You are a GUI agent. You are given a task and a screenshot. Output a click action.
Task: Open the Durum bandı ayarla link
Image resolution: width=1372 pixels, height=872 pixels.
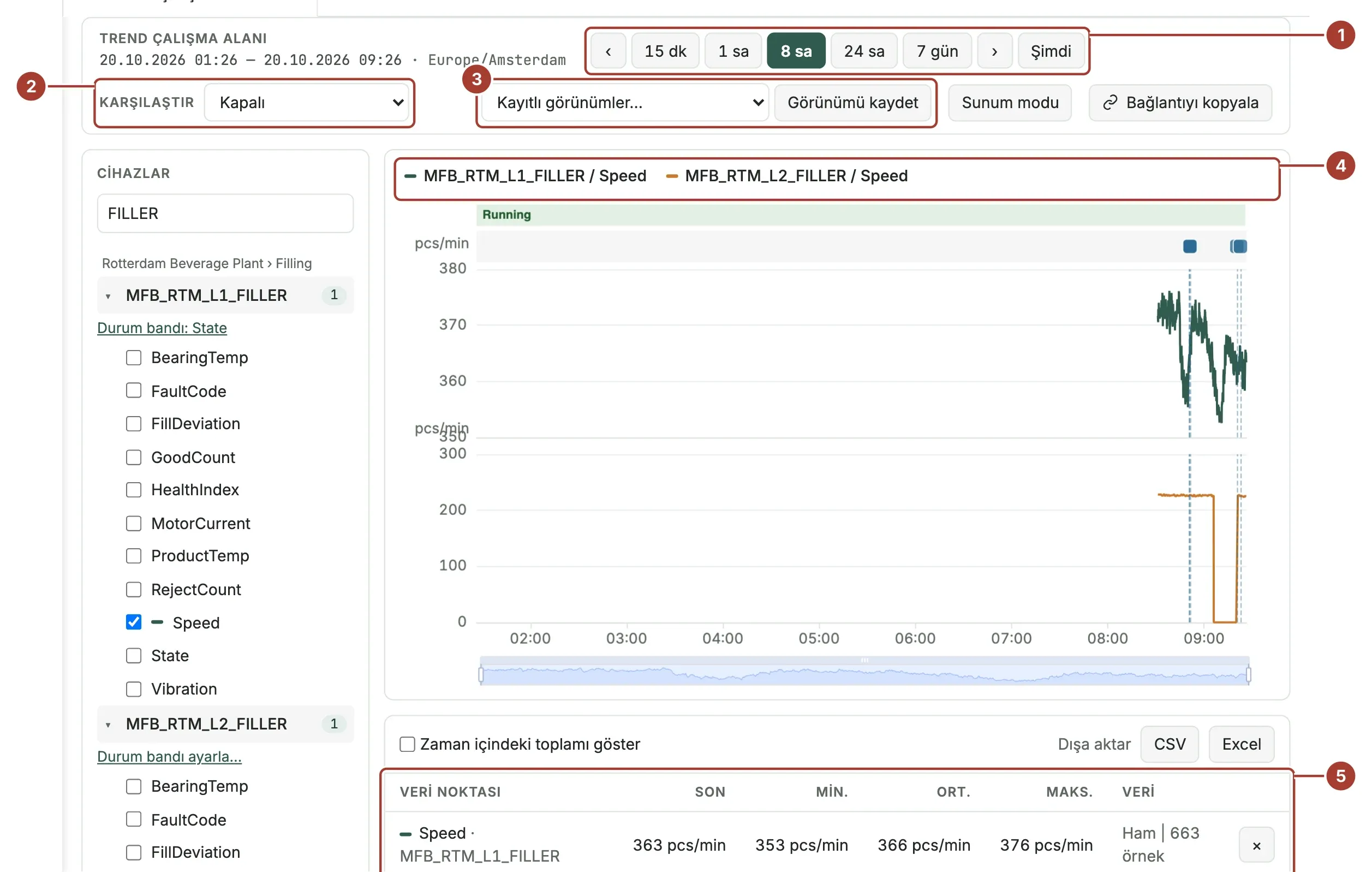pos(169,757)
